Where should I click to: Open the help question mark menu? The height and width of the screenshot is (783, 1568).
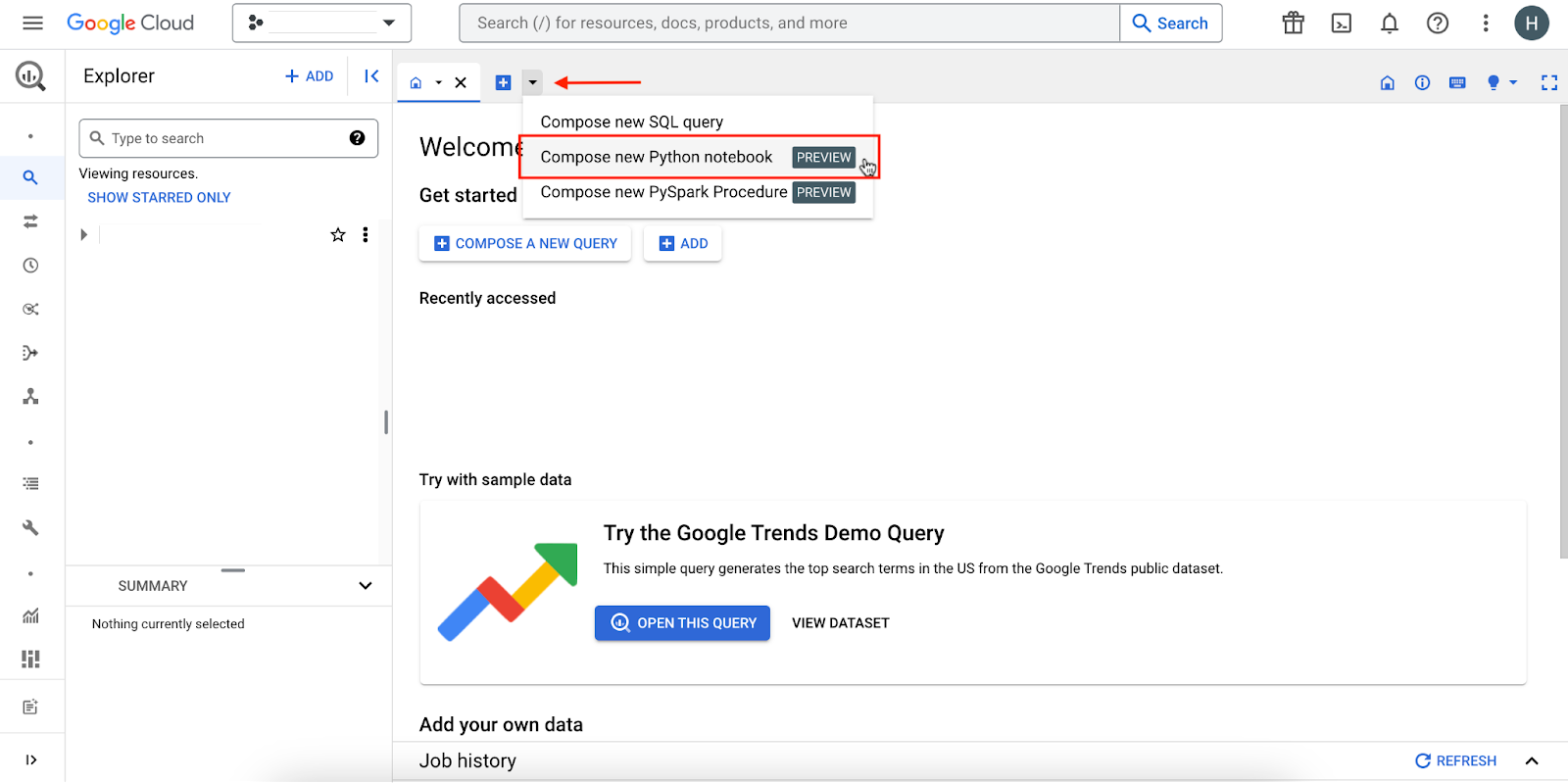(1438, 23)
